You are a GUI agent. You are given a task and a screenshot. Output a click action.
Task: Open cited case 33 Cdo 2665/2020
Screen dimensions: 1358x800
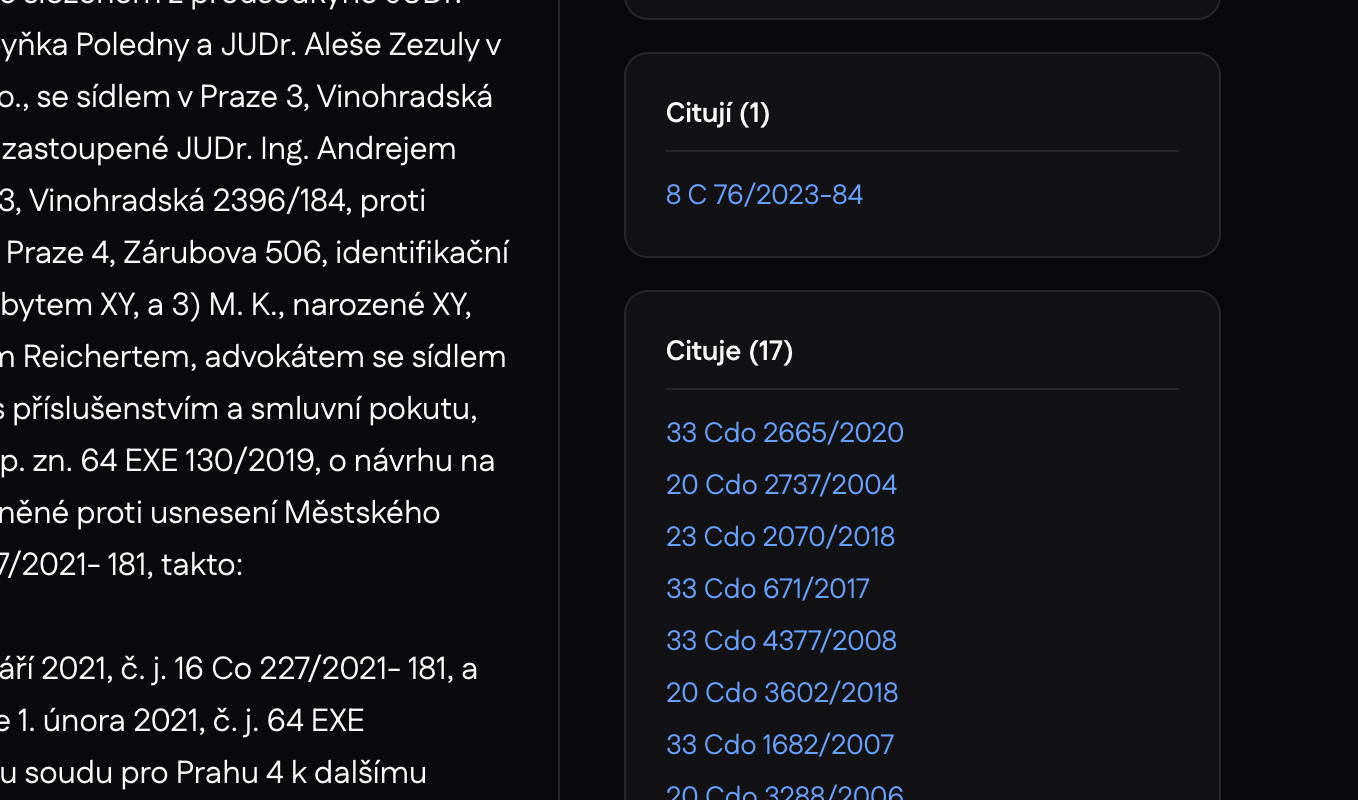[784, 432]
